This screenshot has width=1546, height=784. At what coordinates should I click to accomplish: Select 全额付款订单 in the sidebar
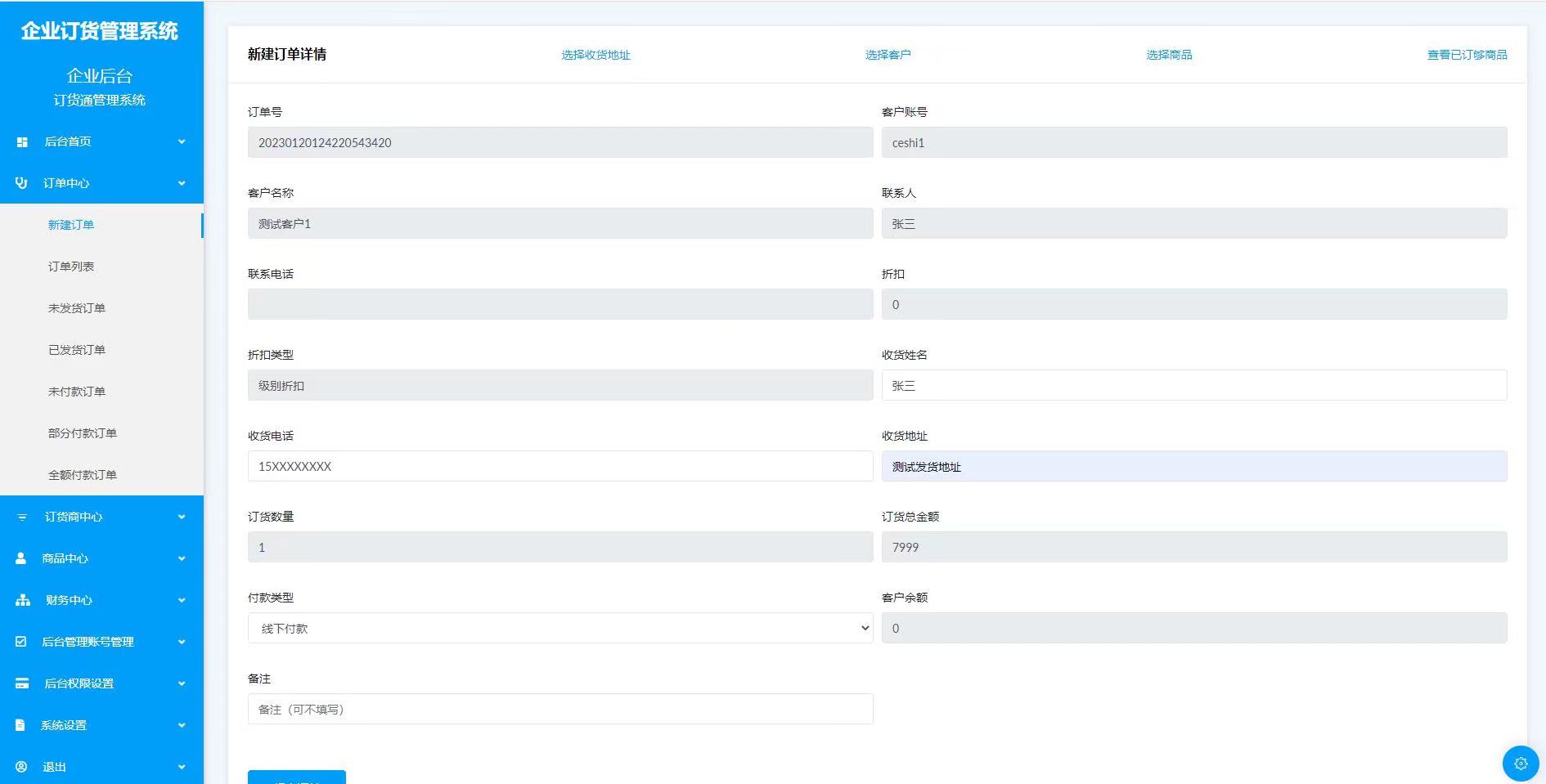coord(83,475)
